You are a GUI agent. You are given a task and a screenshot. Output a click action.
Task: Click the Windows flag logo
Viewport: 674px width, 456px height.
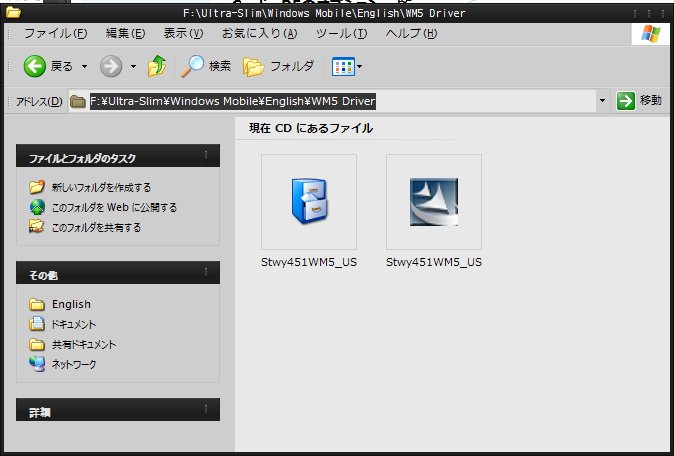[x=651, y=34]
